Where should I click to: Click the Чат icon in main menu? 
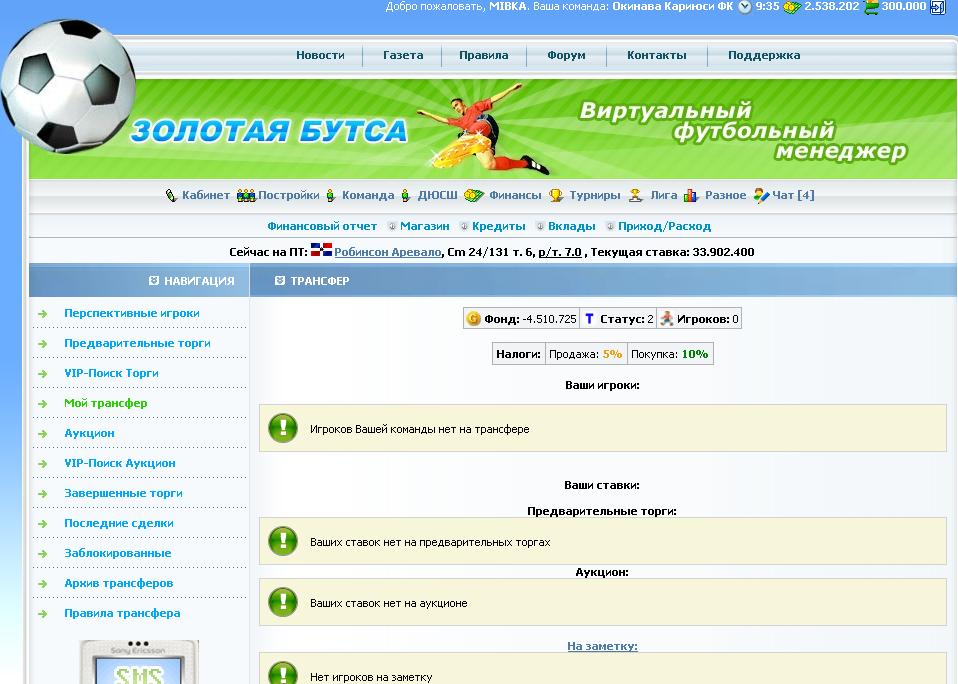[761, 196]
